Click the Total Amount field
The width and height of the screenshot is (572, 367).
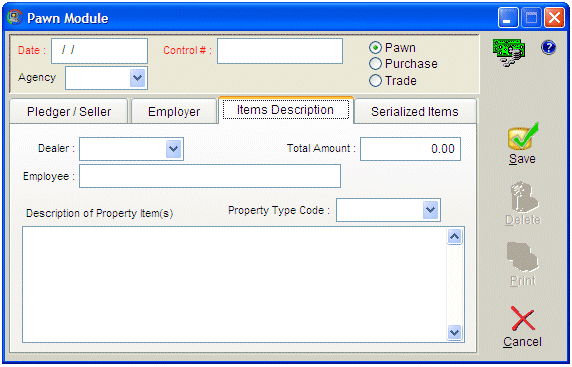[410, 149]
